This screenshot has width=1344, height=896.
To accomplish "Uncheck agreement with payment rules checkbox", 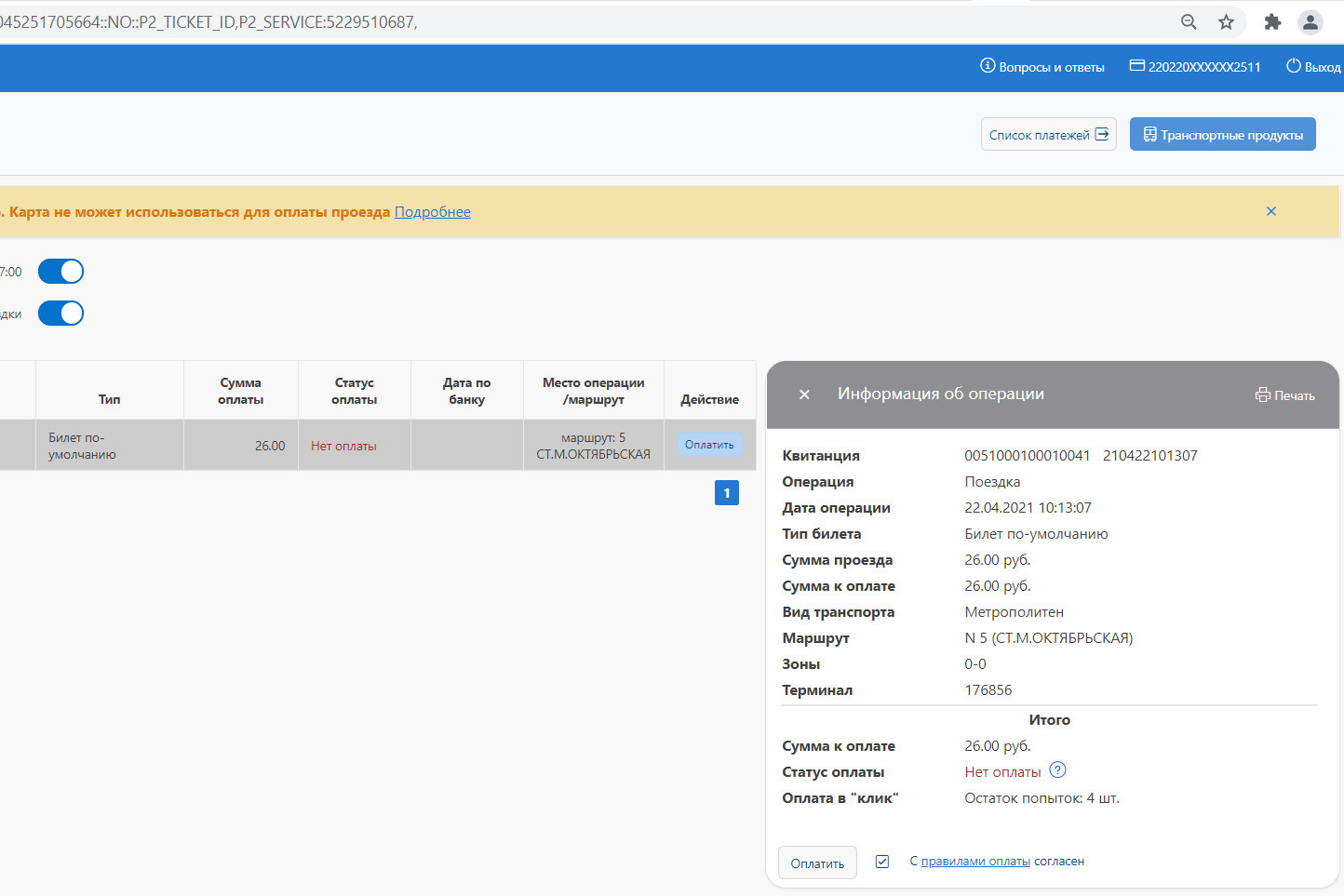I will [882, 862].
